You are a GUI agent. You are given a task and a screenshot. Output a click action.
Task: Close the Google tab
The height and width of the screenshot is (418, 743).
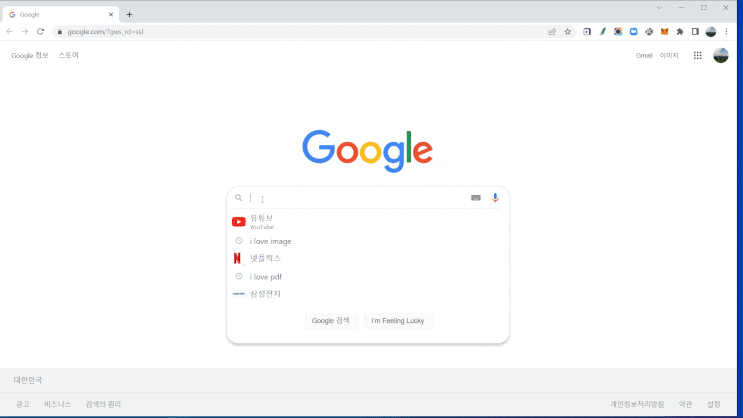coord(111,15)
